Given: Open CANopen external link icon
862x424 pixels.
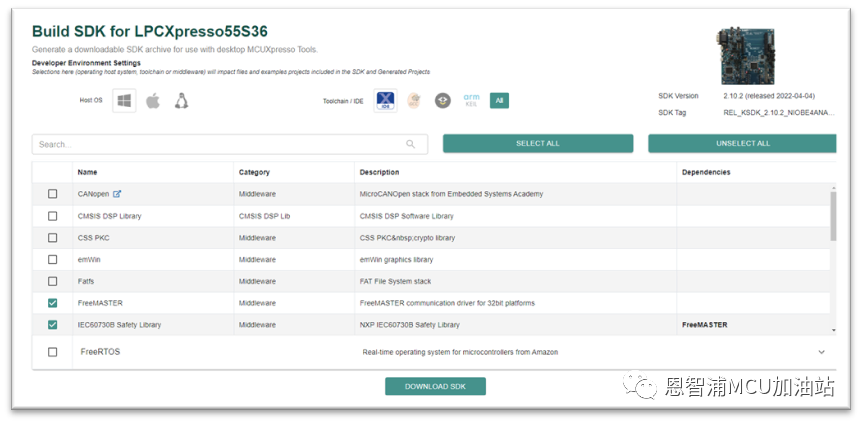Looking at the screenshot, I should 117,194.
